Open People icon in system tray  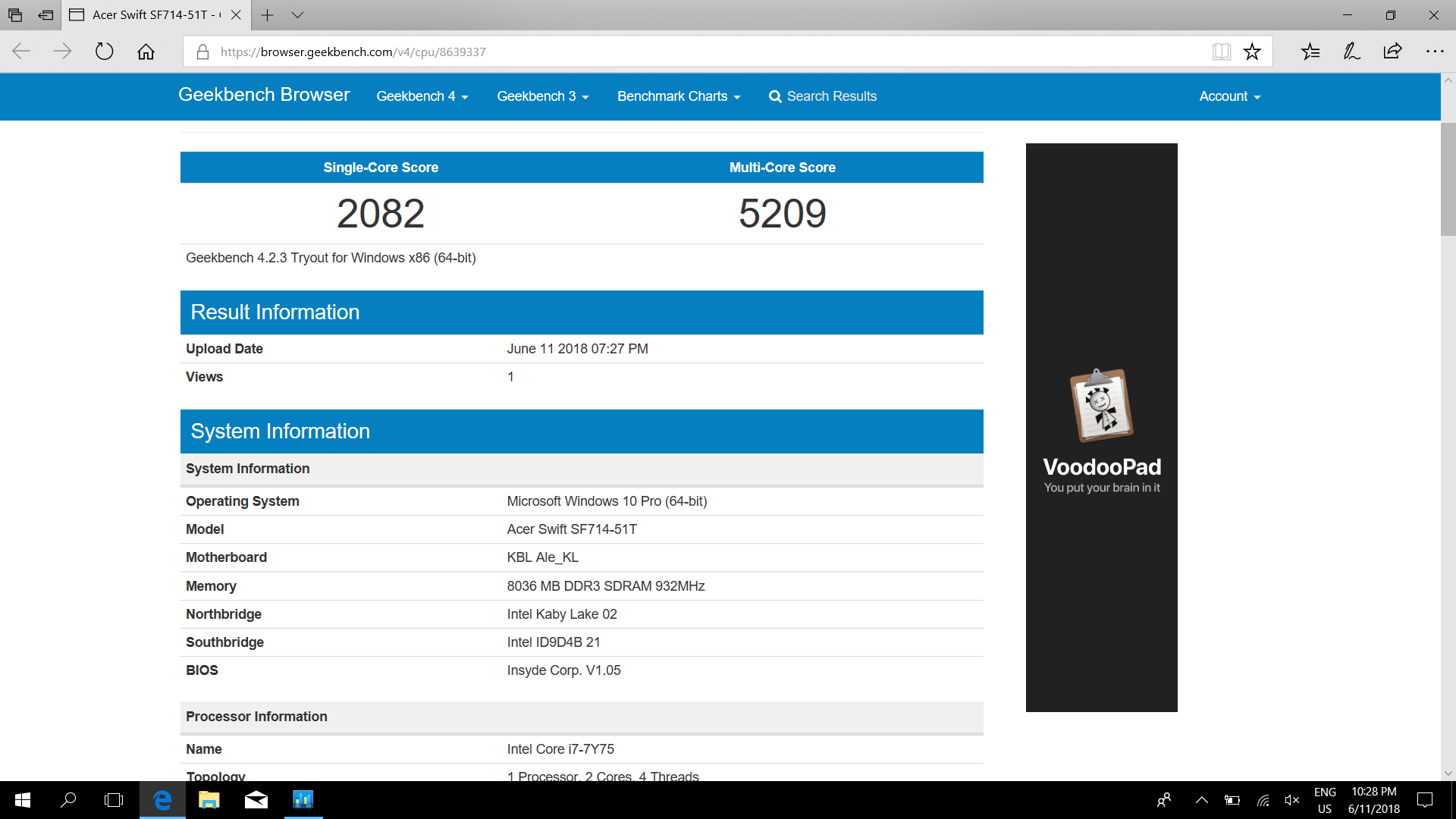(x=1164, y=800)
